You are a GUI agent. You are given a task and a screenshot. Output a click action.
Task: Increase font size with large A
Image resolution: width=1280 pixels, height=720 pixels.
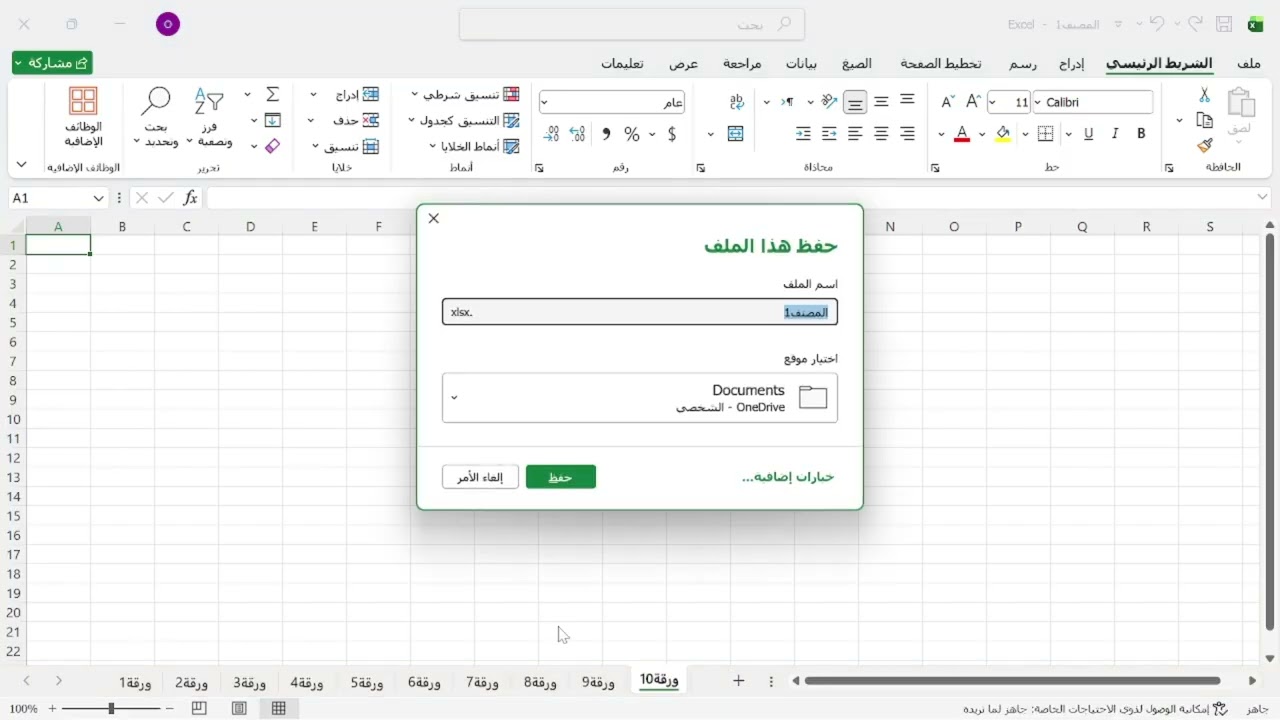click(x=972, y=102)
